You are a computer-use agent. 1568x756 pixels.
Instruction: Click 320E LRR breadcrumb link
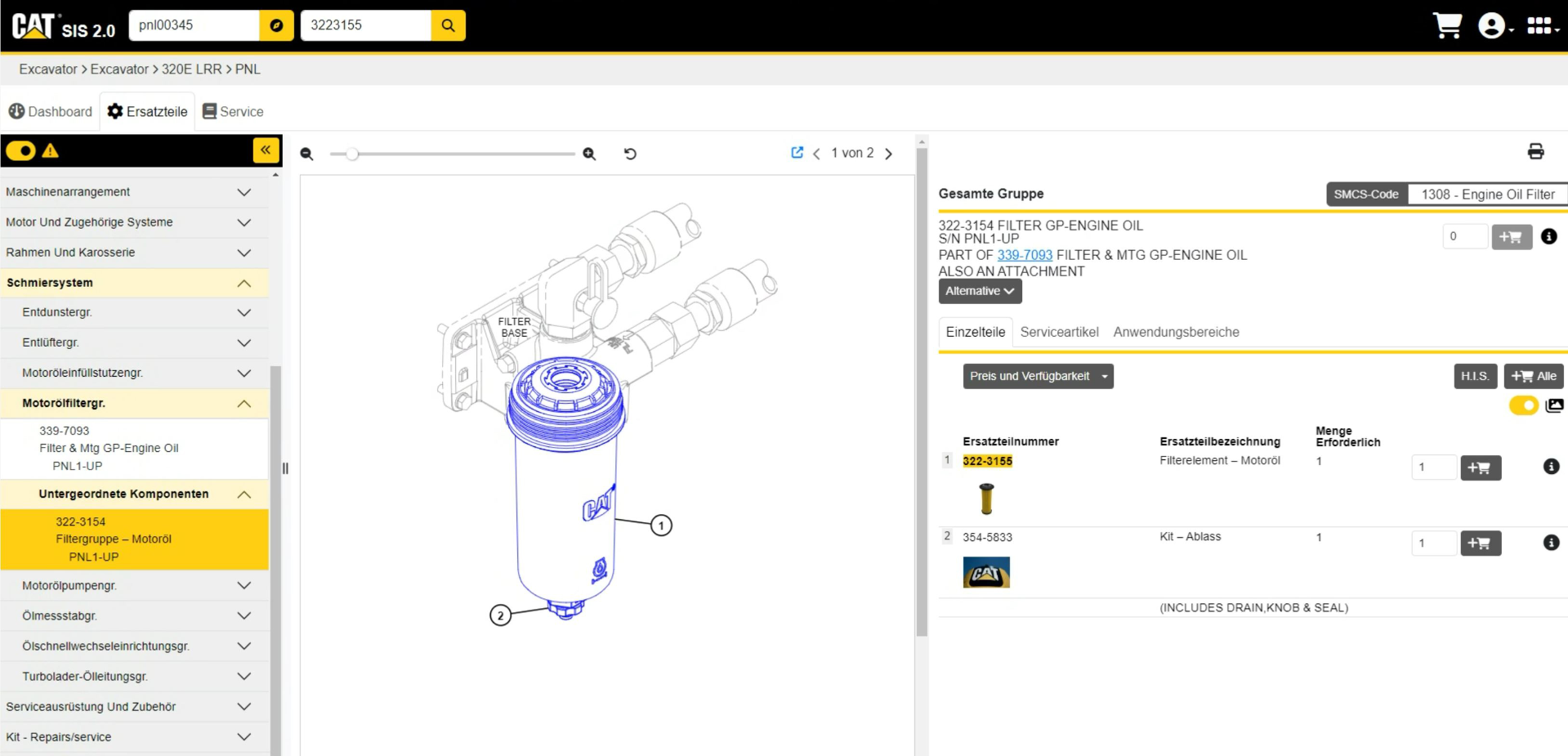pyautogui.click(x=191, y=69)
